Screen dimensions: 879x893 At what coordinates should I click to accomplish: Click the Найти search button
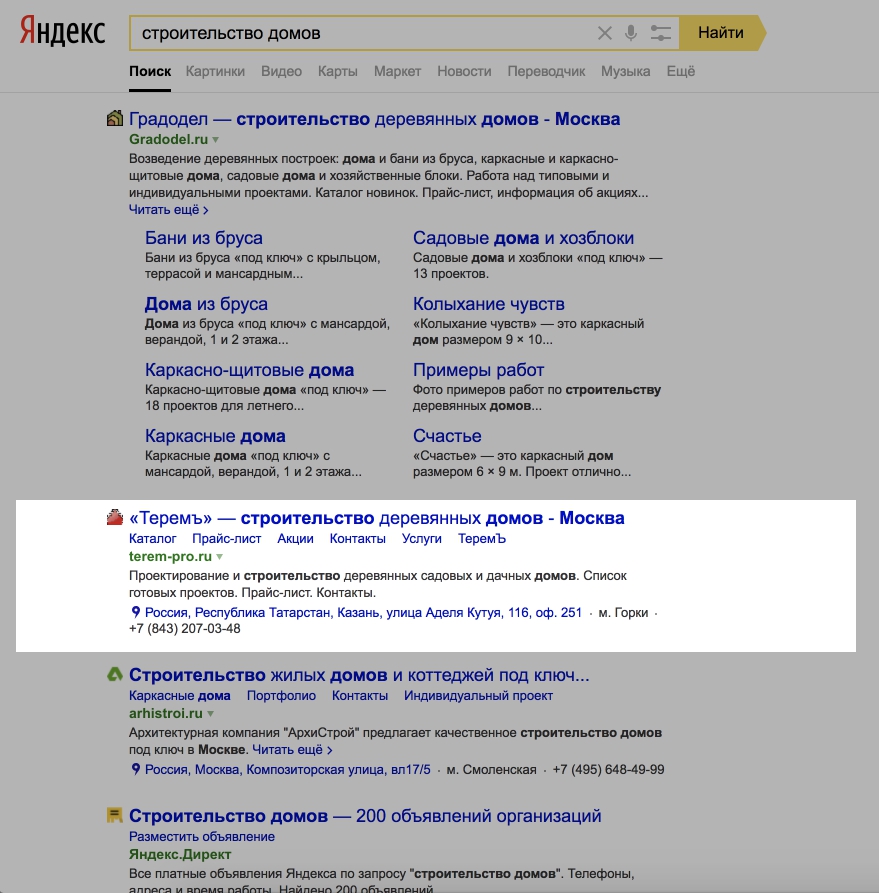(721, 33)
